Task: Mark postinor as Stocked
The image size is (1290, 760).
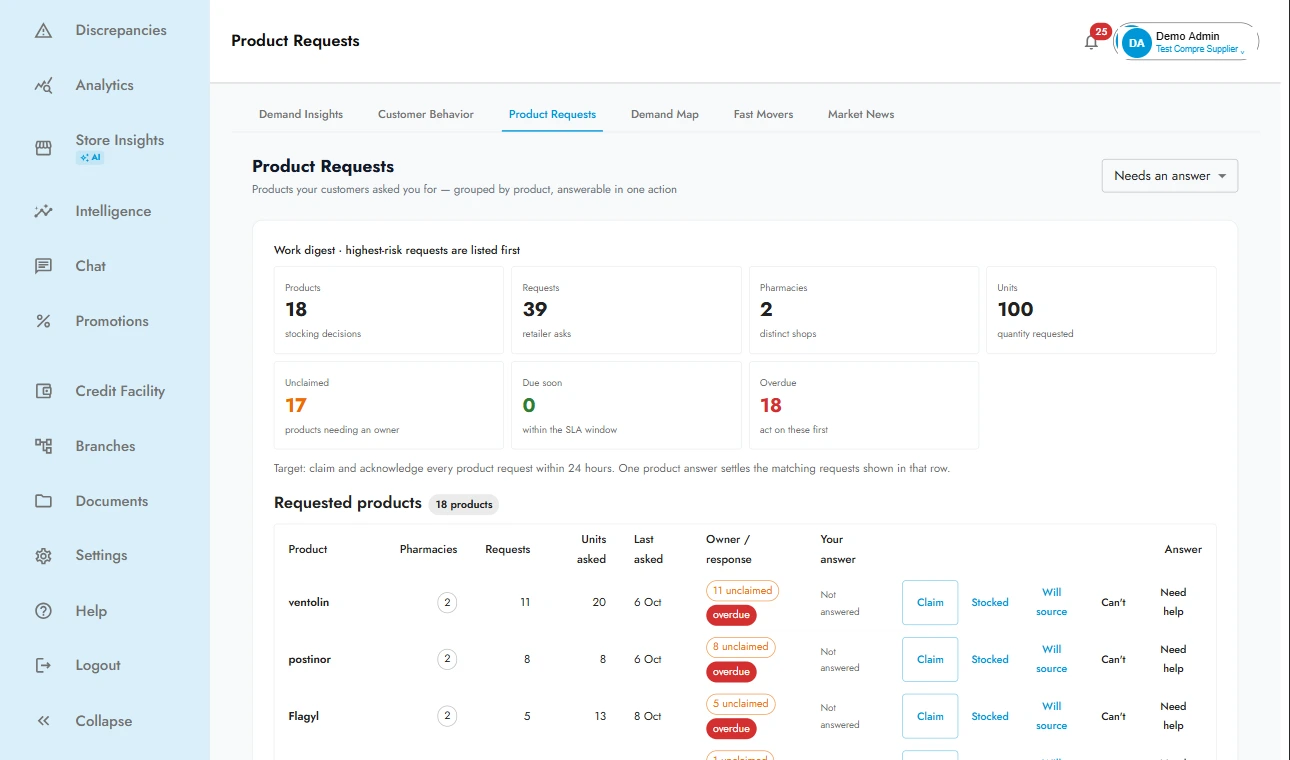Action: pos(990,660)
